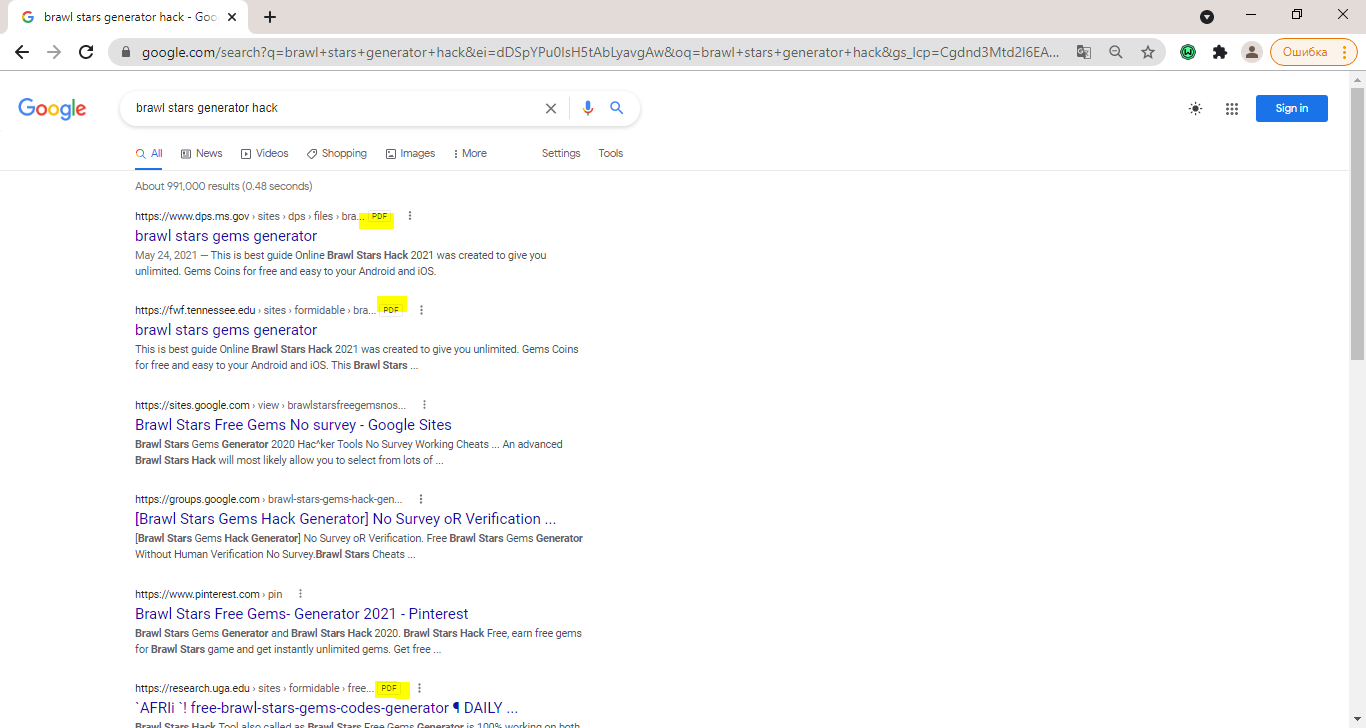The width and height of the screenshot is (1366, 728).
Task: Go back to the previous page
Action: [22, 52]
